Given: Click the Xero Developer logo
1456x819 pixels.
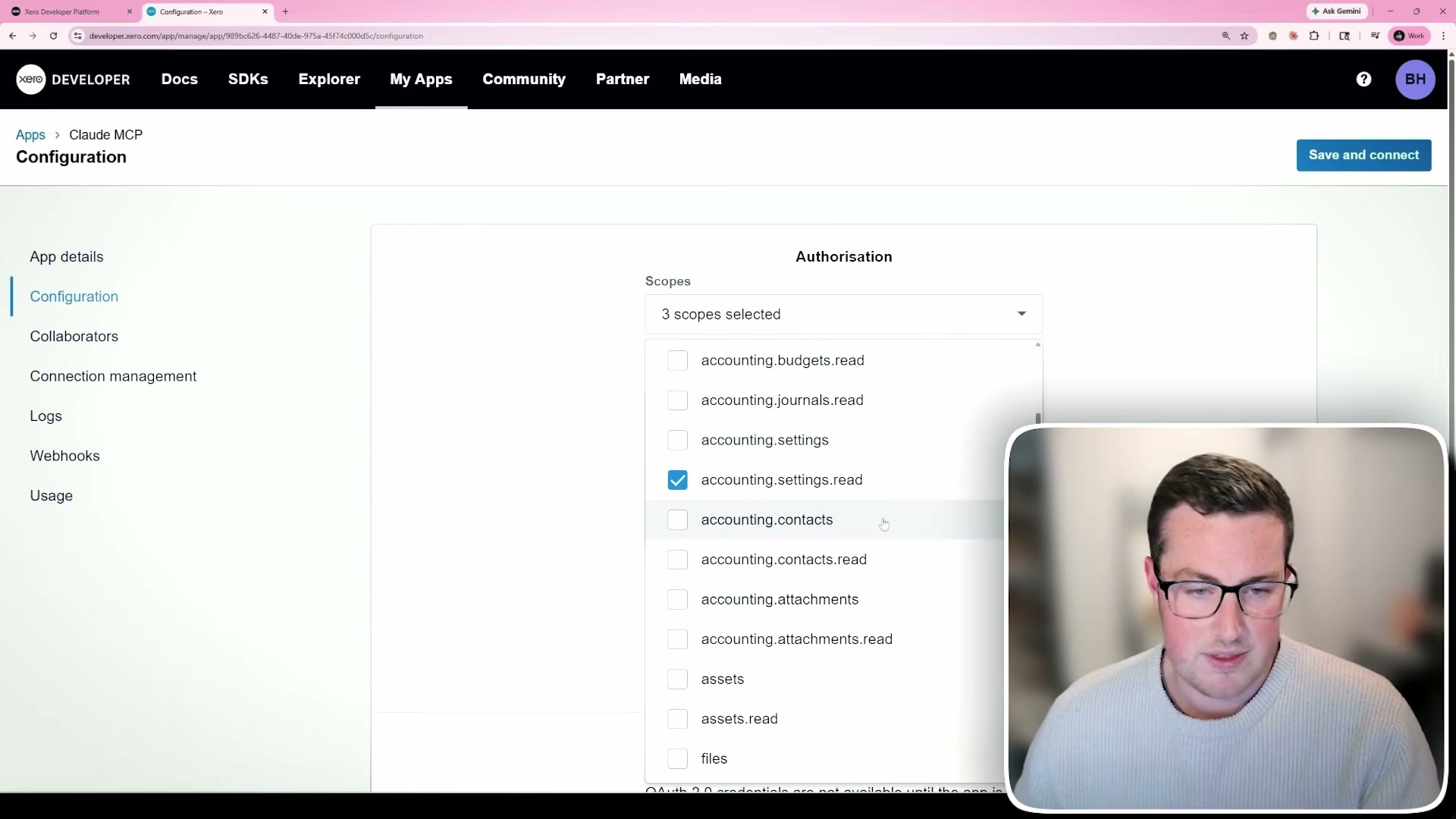Looking at the screenshot, I should pyautogui.click(x=73, y=80).
